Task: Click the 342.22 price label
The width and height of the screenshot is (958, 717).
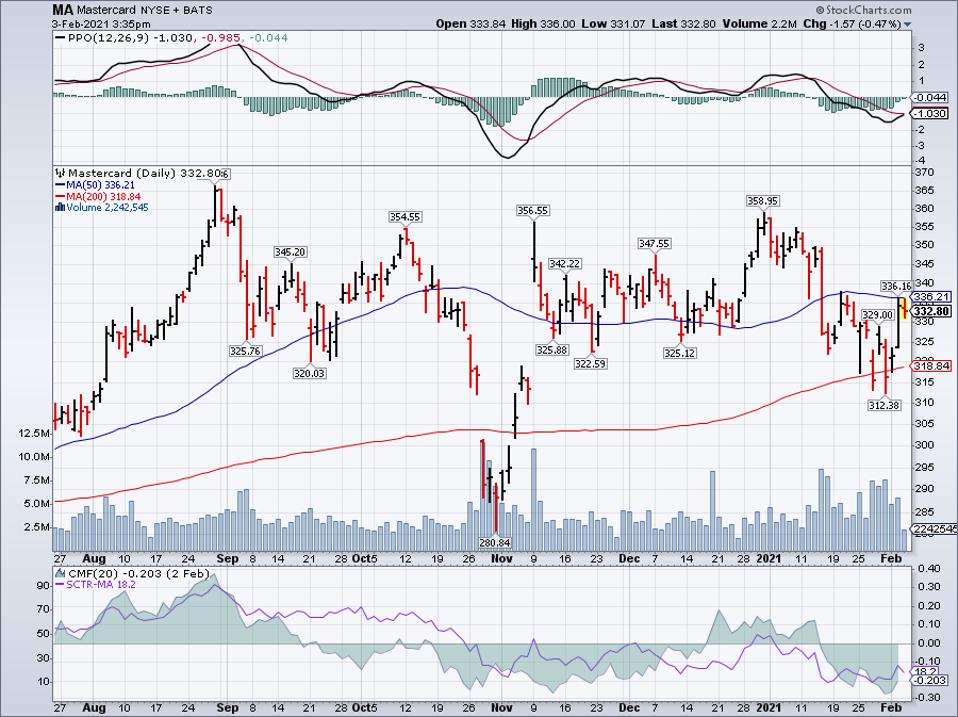Action: (x=565, y=264)
